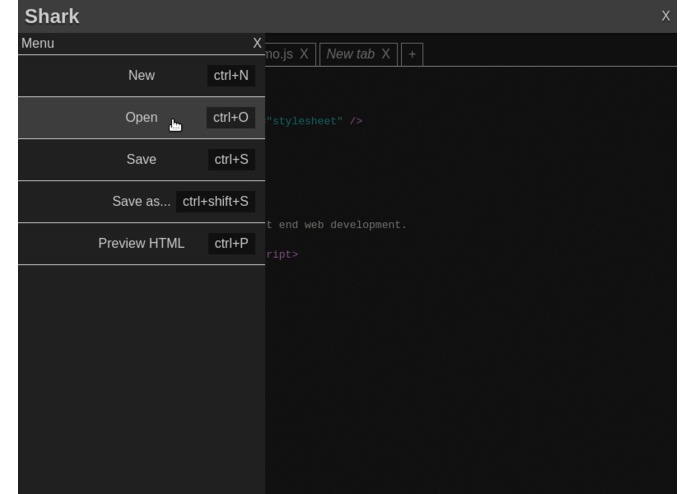Image resolution: width=695 pixels, height=494 pixels.
Task: Close the Menu panel with X
Action: coord(257,43)
